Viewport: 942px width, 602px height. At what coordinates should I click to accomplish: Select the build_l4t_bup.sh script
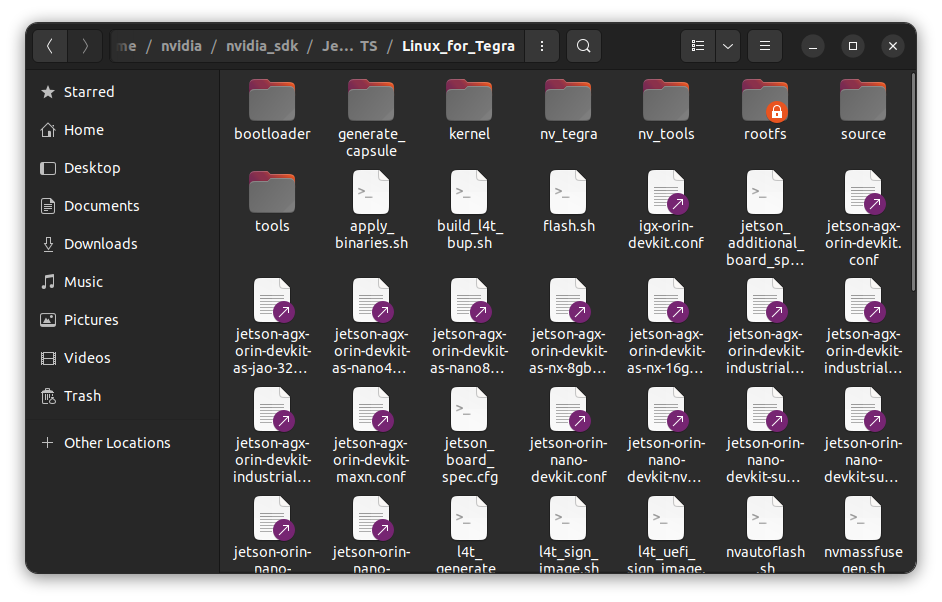[x=469, y=211]
